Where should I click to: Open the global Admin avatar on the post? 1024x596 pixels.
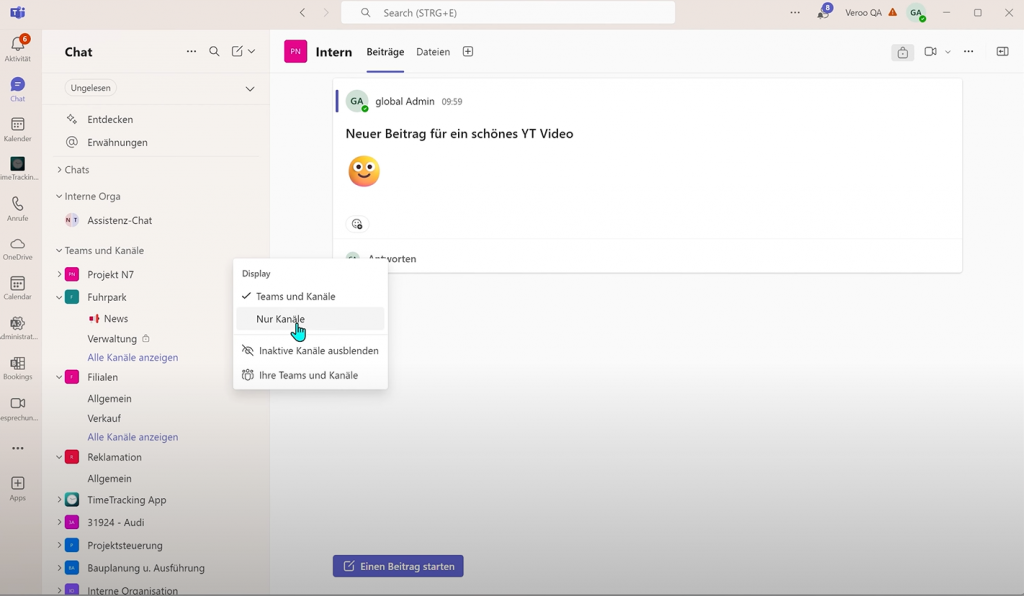[357, 102]
